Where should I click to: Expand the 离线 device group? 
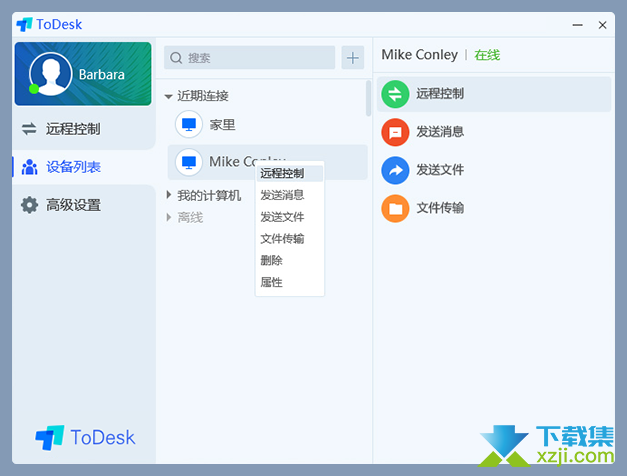(x=169, y=217)
